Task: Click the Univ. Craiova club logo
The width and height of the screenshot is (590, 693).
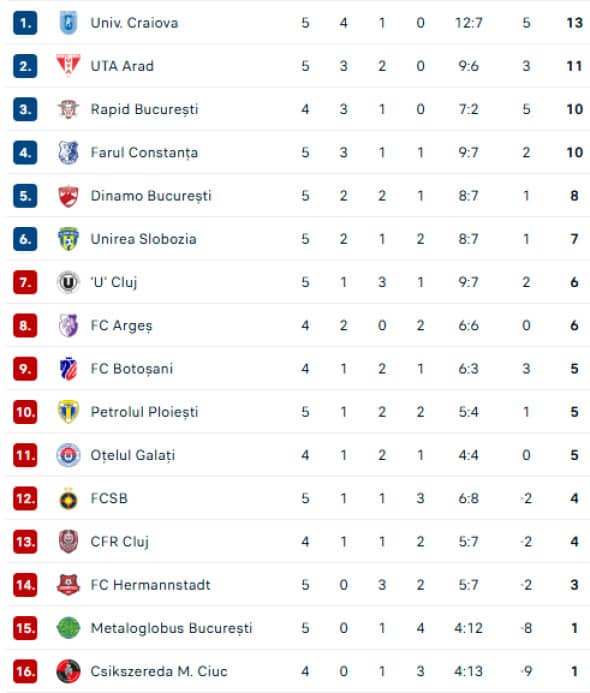Action: tap(69, 23)
